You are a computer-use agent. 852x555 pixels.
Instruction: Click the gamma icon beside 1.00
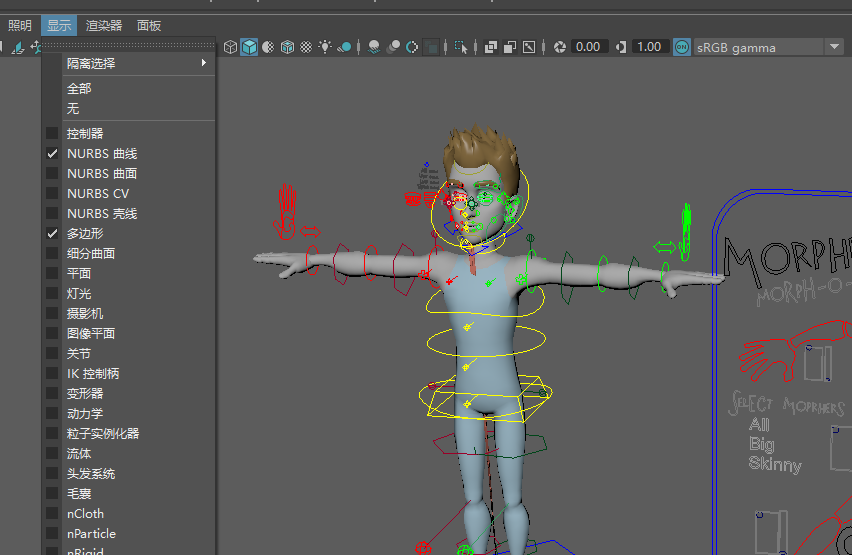tap(621, 47)
